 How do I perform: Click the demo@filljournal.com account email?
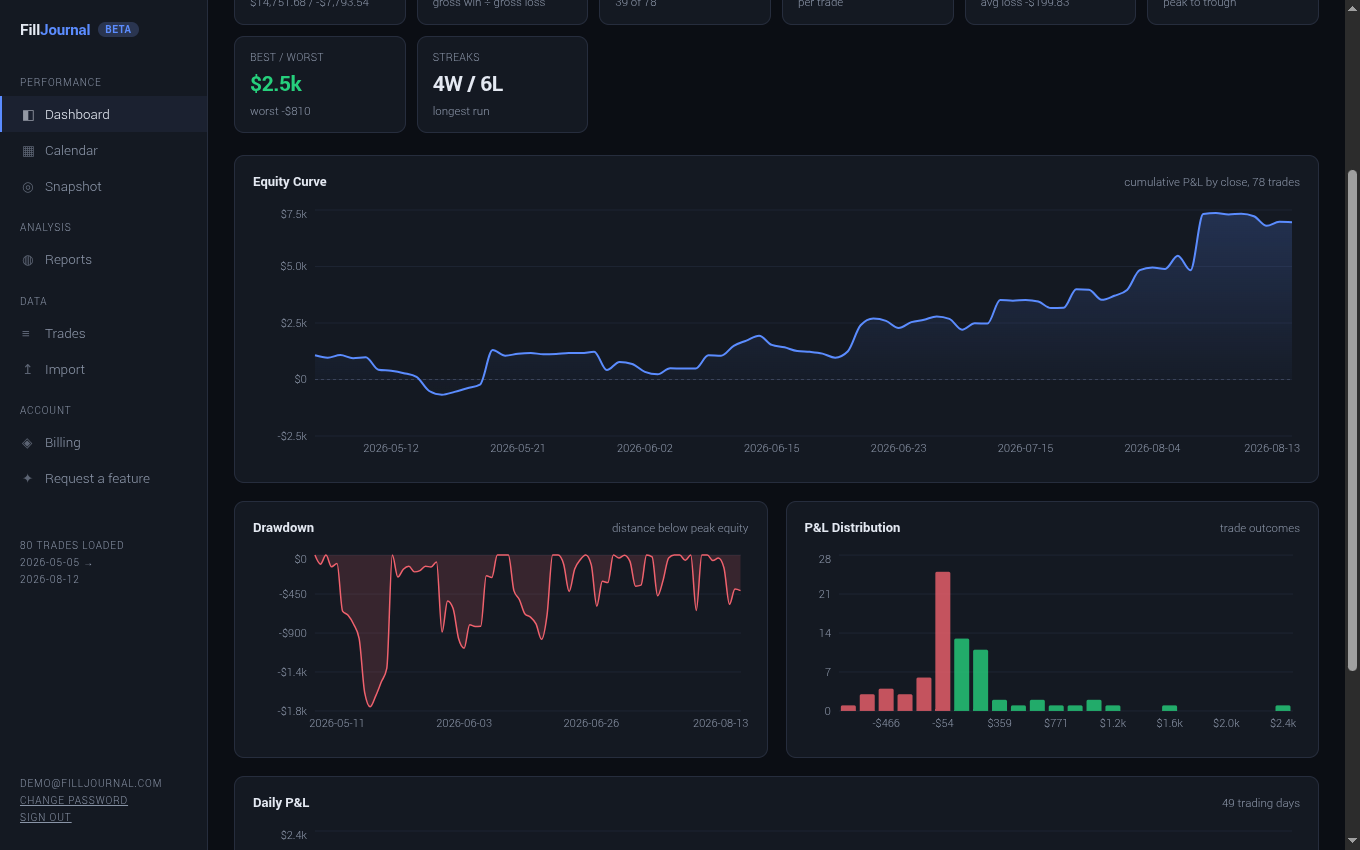coord(91,783)
